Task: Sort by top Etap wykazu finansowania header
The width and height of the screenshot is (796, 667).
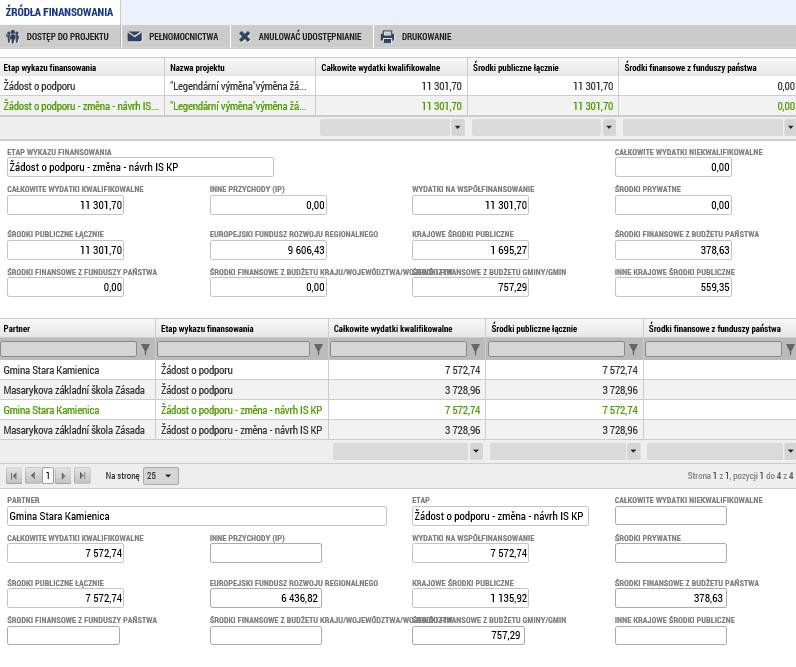Action: coord(82,68)
